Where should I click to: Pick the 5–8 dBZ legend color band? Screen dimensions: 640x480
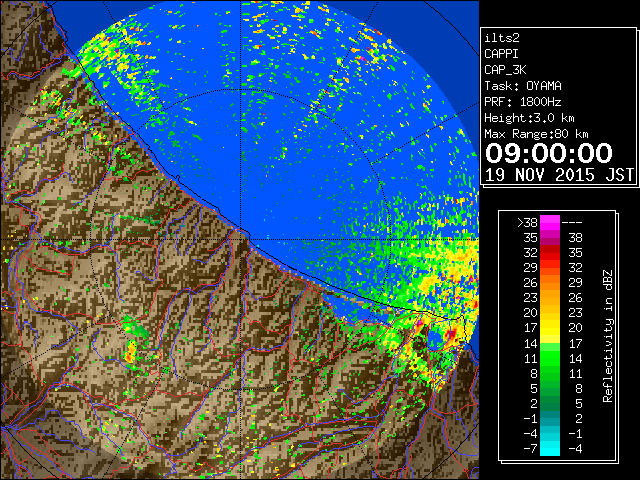point(550,389)
